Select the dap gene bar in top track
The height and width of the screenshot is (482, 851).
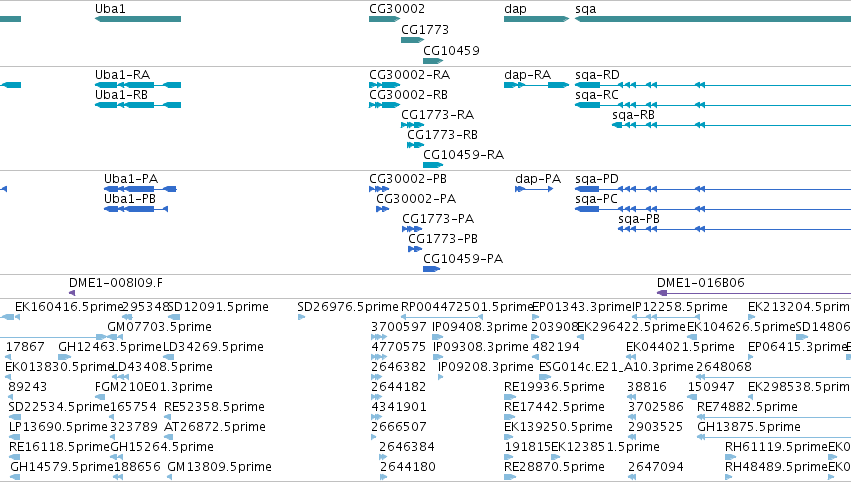(536, 19)
